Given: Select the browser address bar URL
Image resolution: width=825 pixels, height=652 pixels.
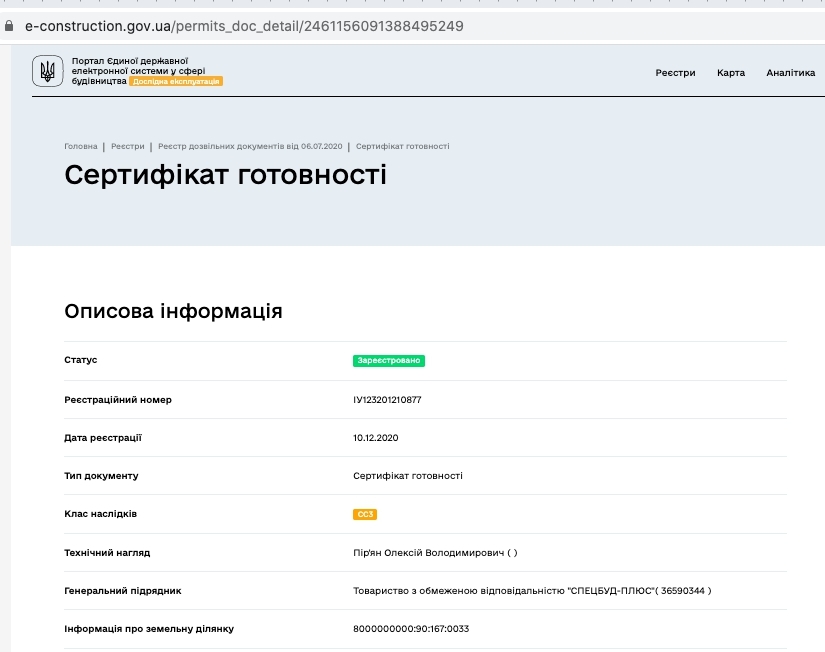Looking at the screenshot, I should pyautogui.click(x=244, y=26).
